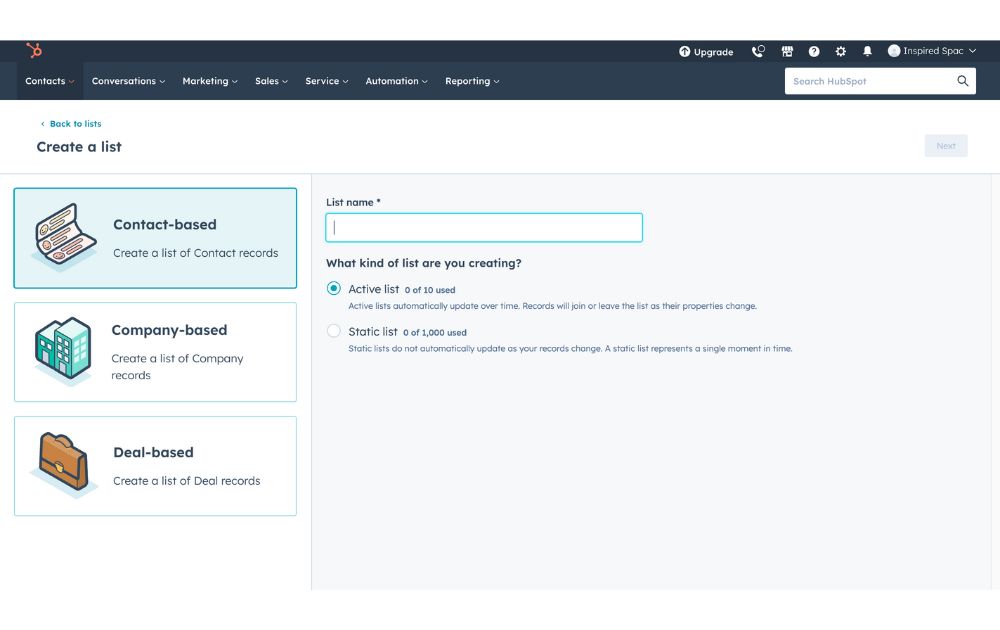Go back via Back to lists link
This screenshot has width=1000, height=630.
point(71,124)
